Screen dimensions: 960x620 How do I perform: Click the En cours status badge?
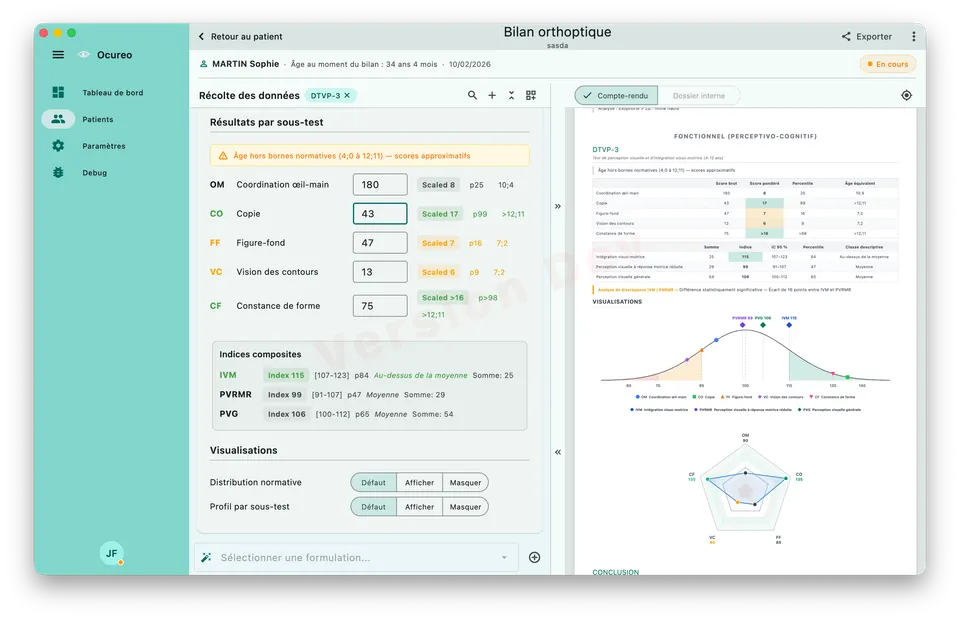point(888,64)
